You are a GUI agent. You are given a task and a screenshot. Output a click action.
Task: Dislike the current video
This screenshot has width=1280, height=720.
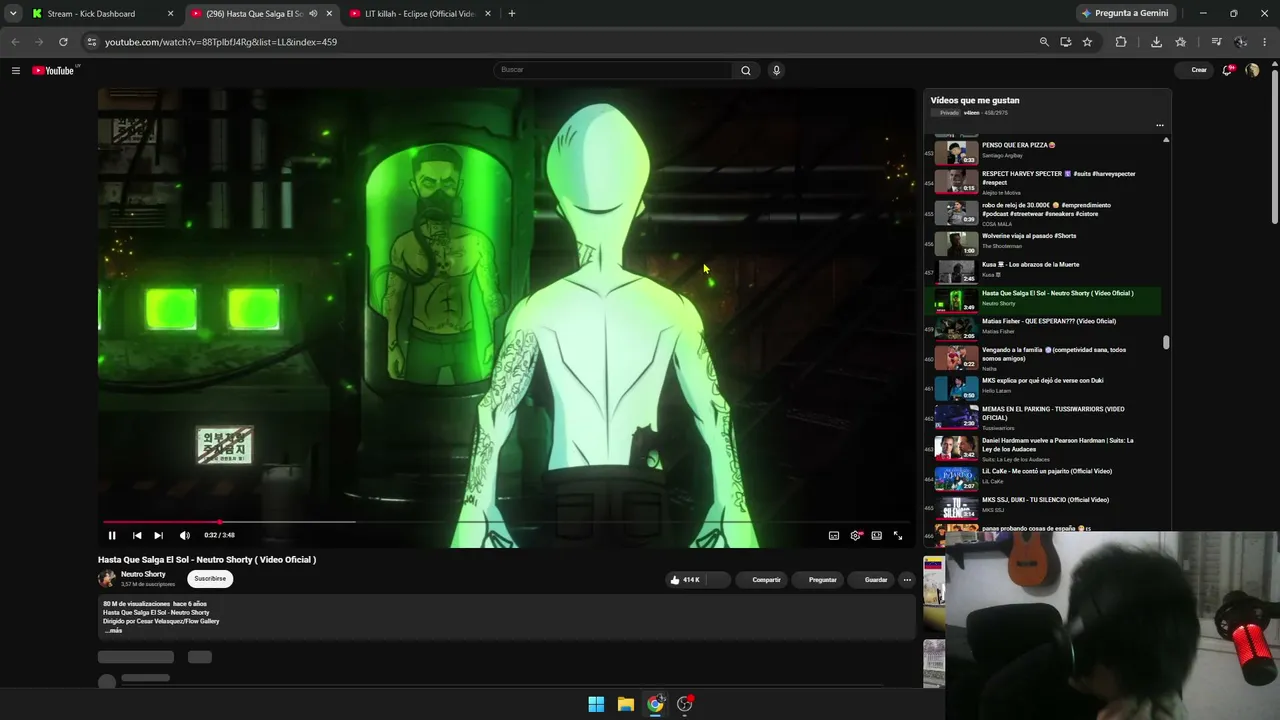point(719,579)
